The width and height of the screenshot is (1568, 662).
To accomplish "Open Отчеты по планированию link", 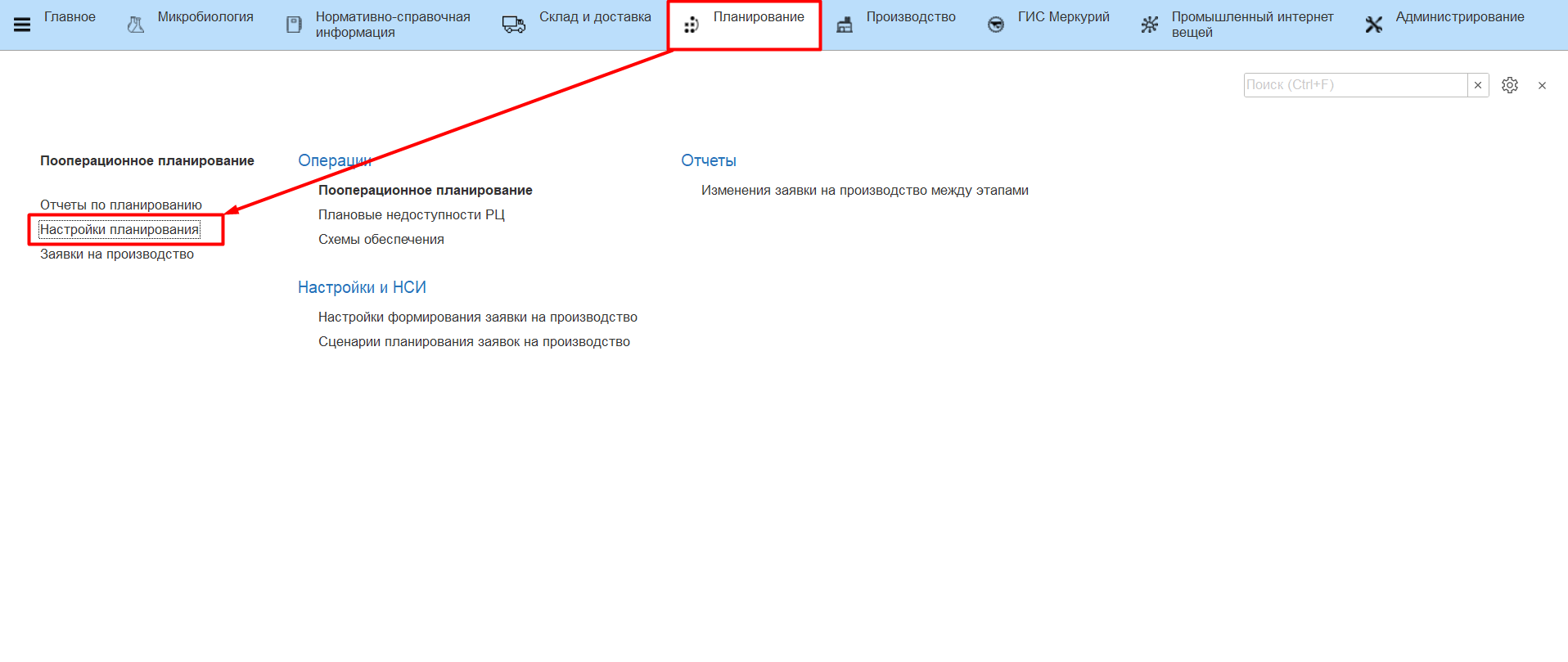I will (121, 205).
